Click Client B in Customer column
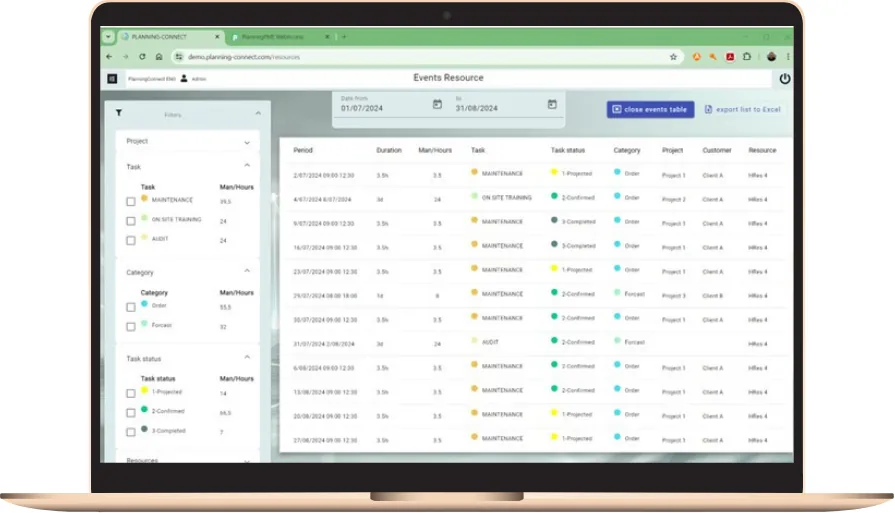This screenshot has height=513, width=895. point(712,296)
